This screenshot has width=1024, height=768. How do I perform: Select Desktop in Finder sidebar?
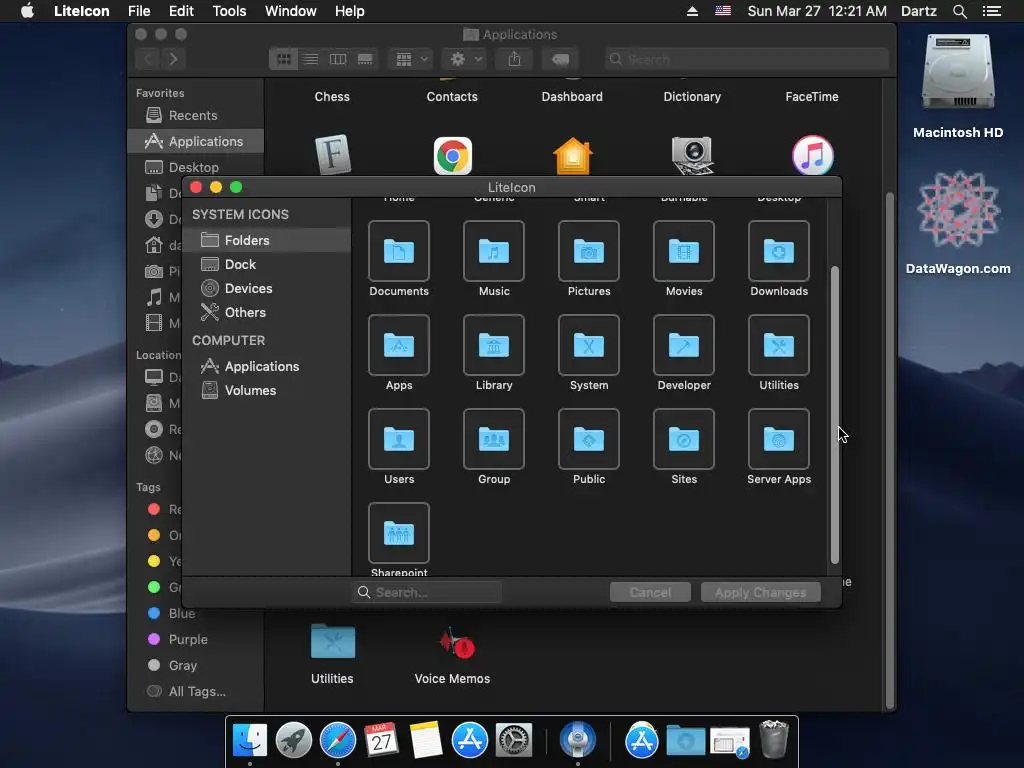coord(196,167)
